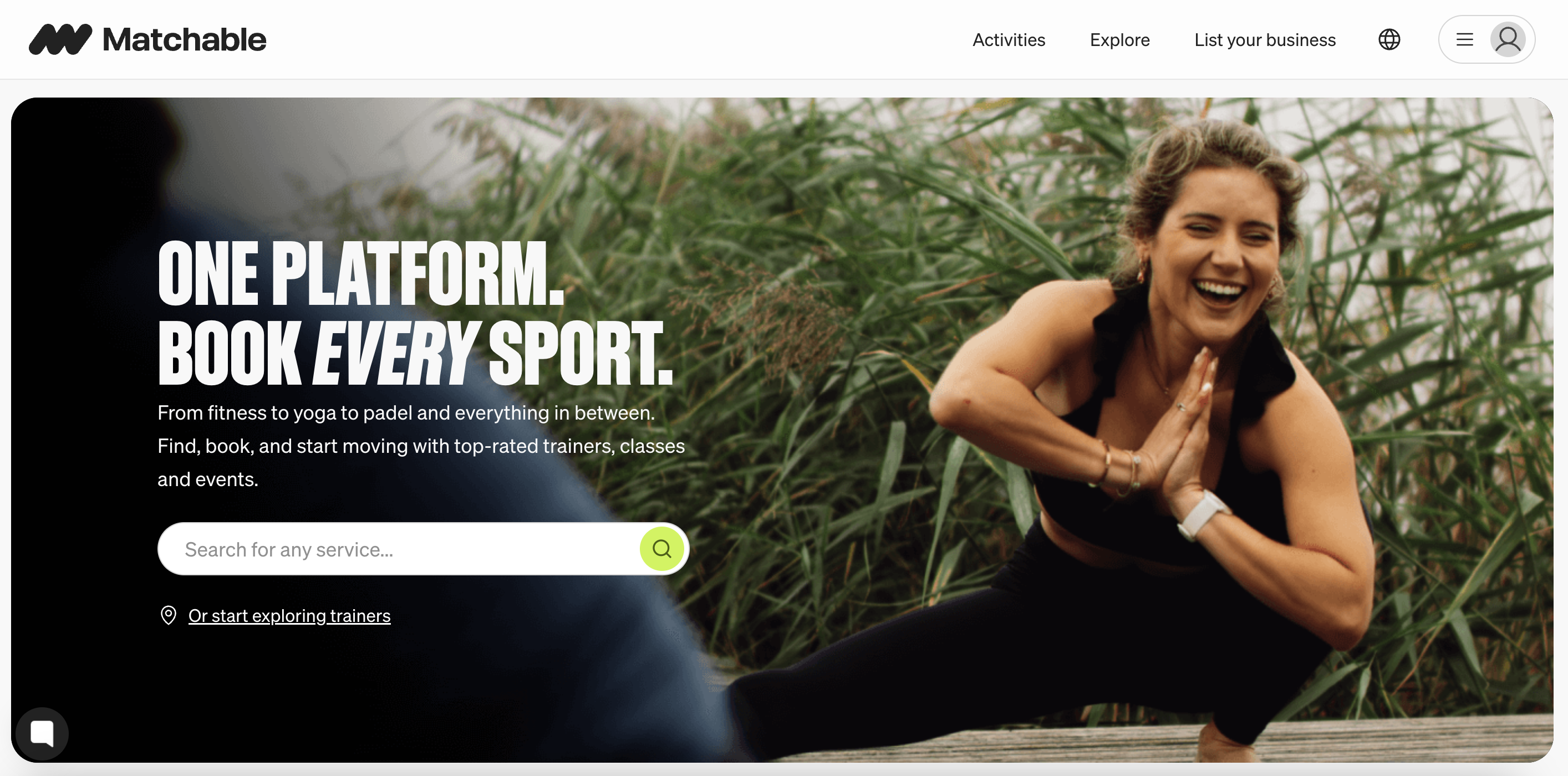Screen dimensions: 1568x776
Task: Click the Matchable wordmark text
Action: 185,39
